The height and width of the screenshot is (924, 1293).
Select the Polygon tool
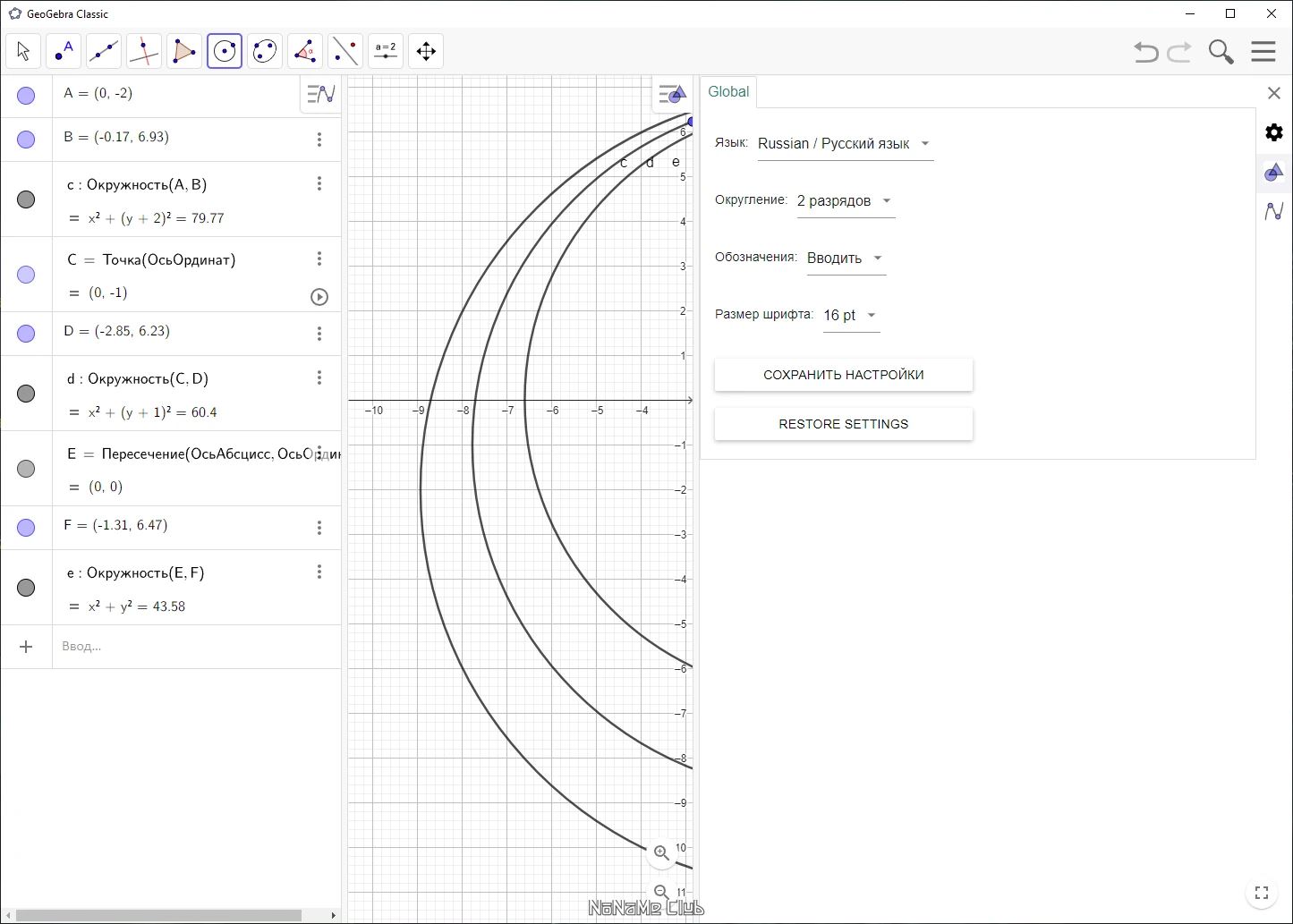183,52
